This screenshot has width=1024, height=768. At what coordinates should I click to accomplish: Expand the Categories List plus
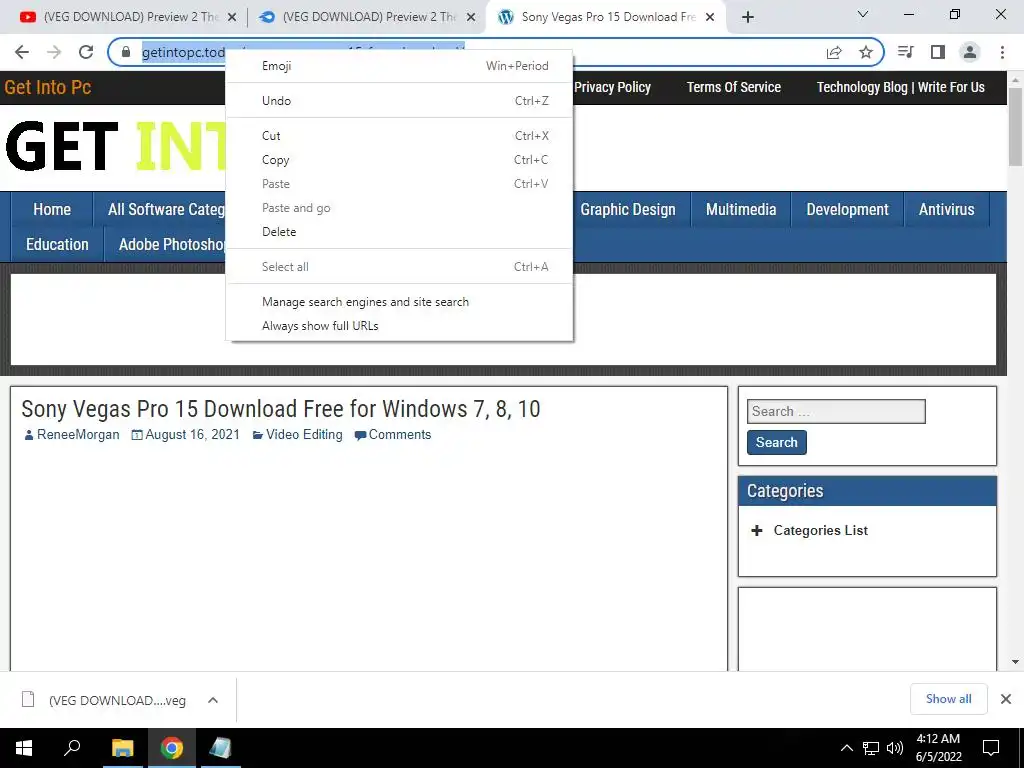pos(756,530)
